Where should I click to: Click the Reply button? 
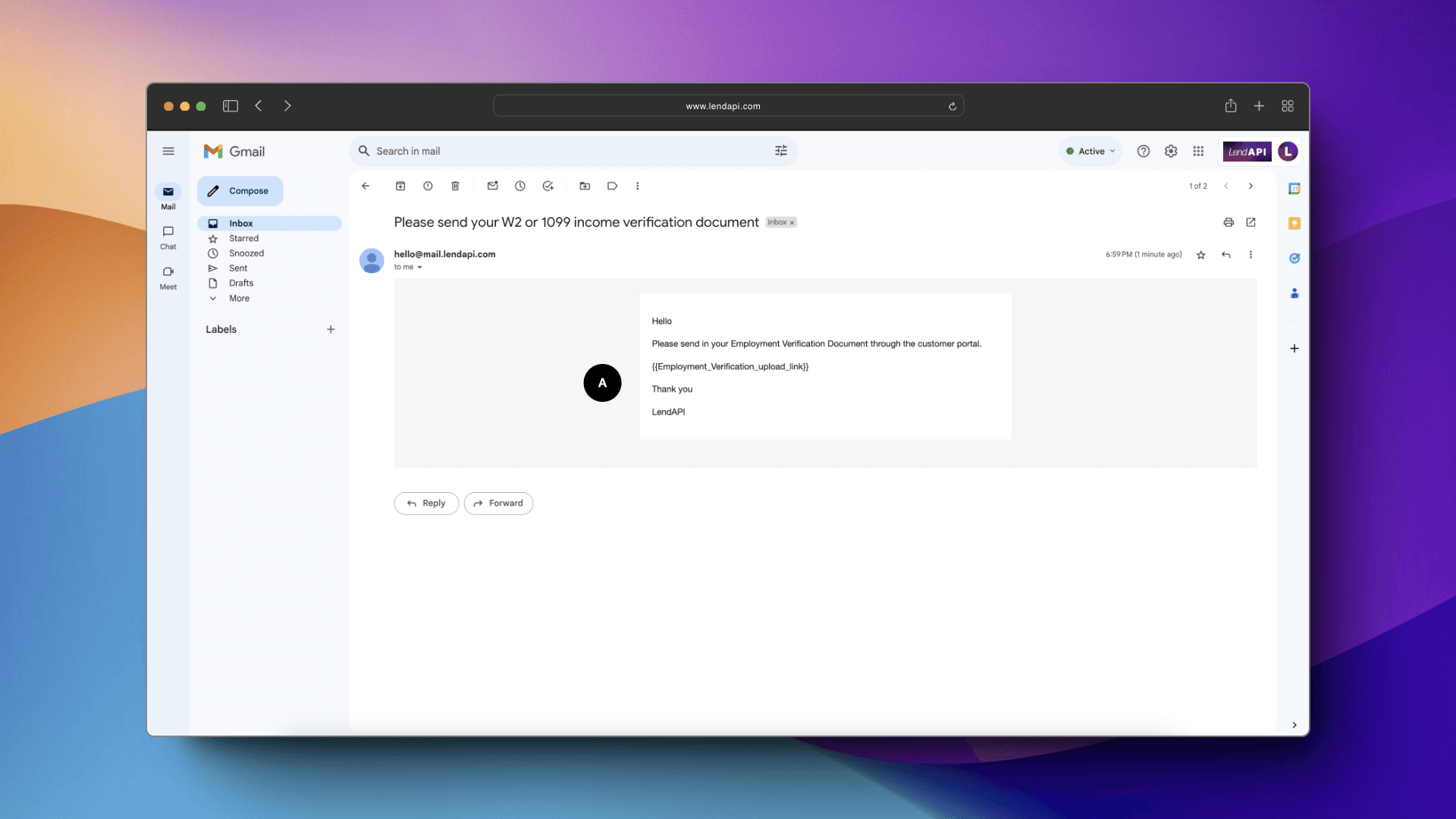tap(425, 503)
